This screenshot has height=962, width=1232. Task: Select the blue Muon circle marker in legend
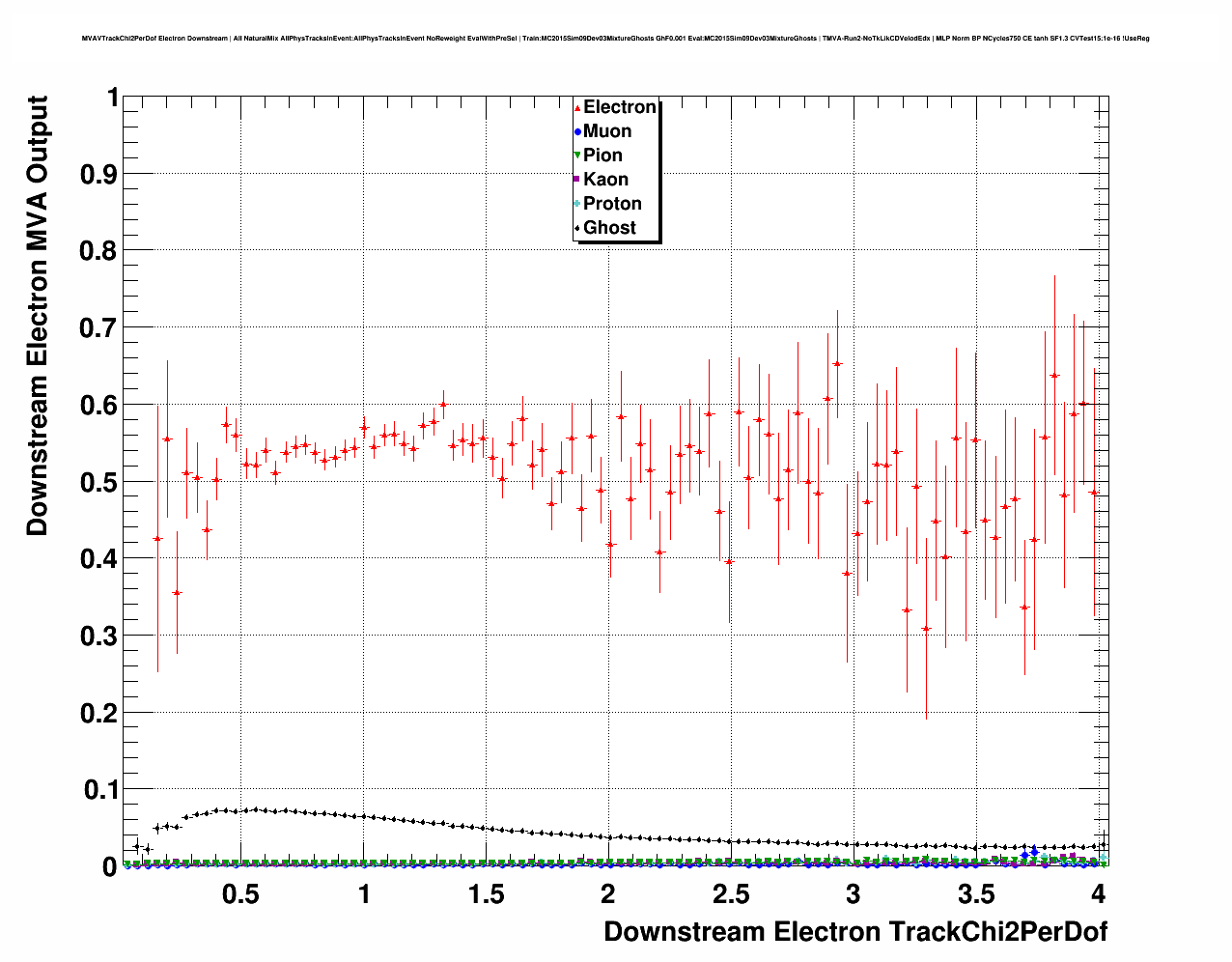[577, 132]
